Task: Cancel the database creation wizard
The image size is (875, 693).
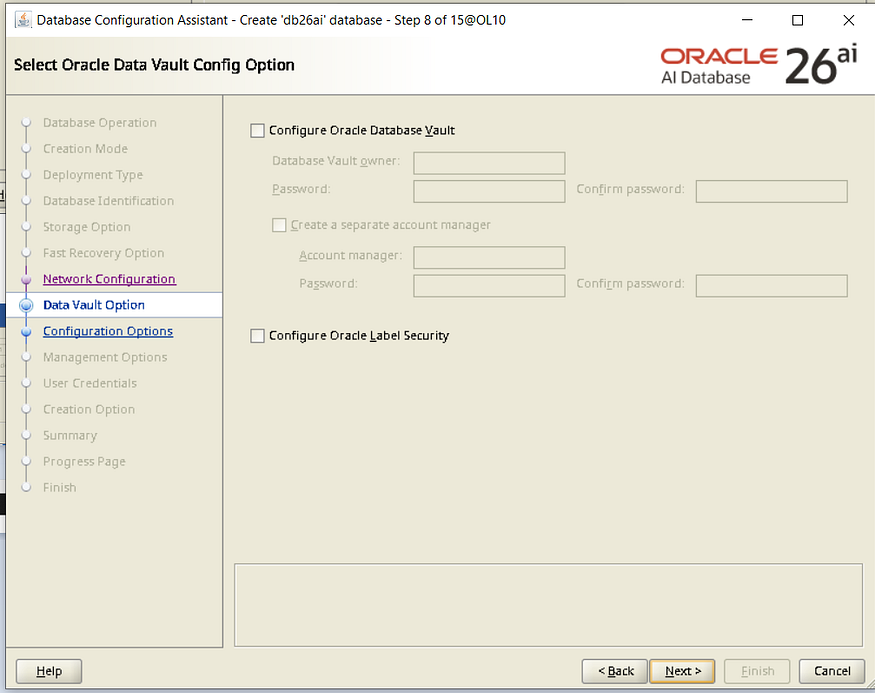Action: click(x=831, y=671)
